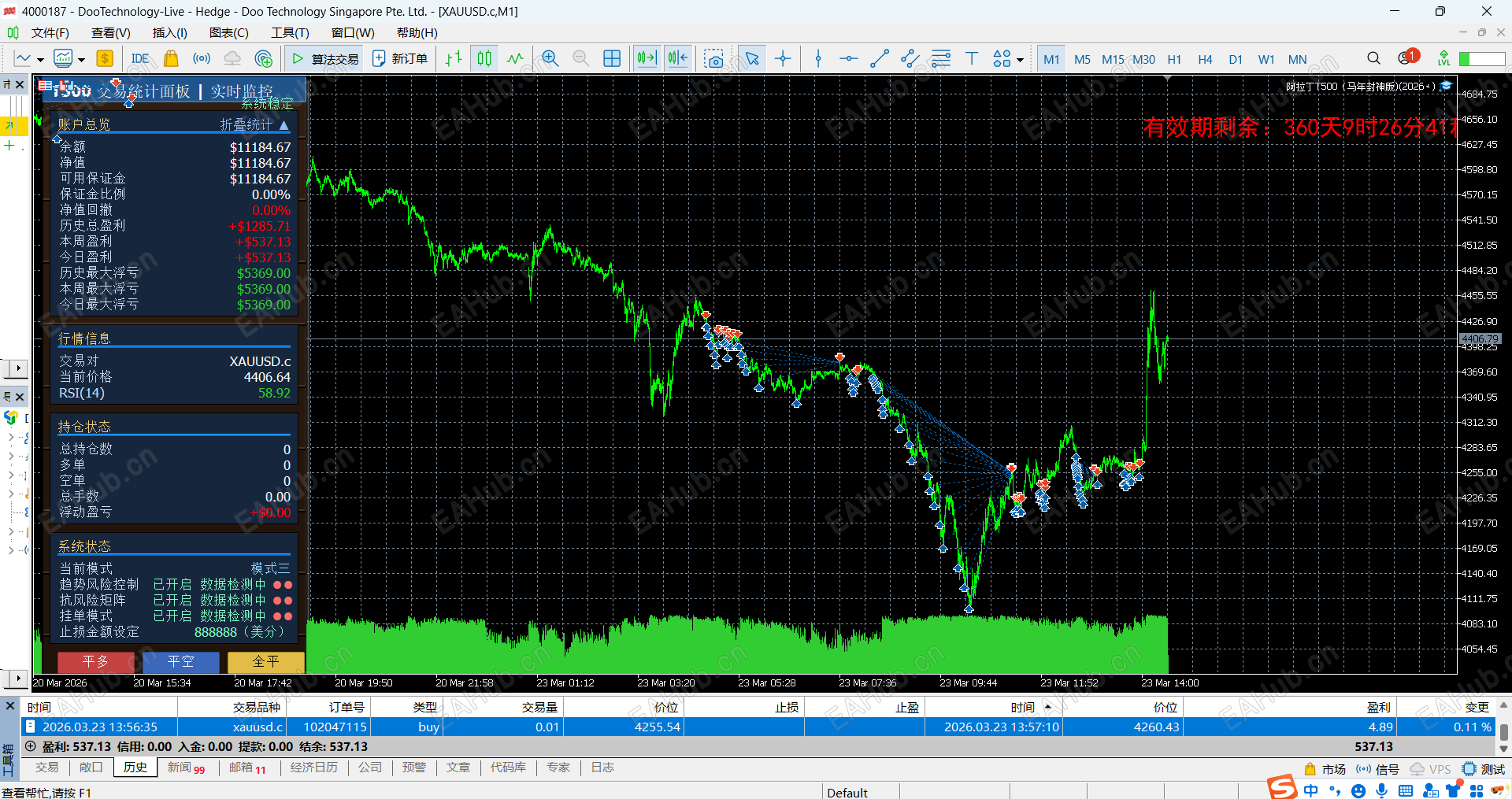Image resolution: width=1512 pixels, height=799 pixels.
Task: Click the yellow dollar sign icon
Action: [105, 58]
